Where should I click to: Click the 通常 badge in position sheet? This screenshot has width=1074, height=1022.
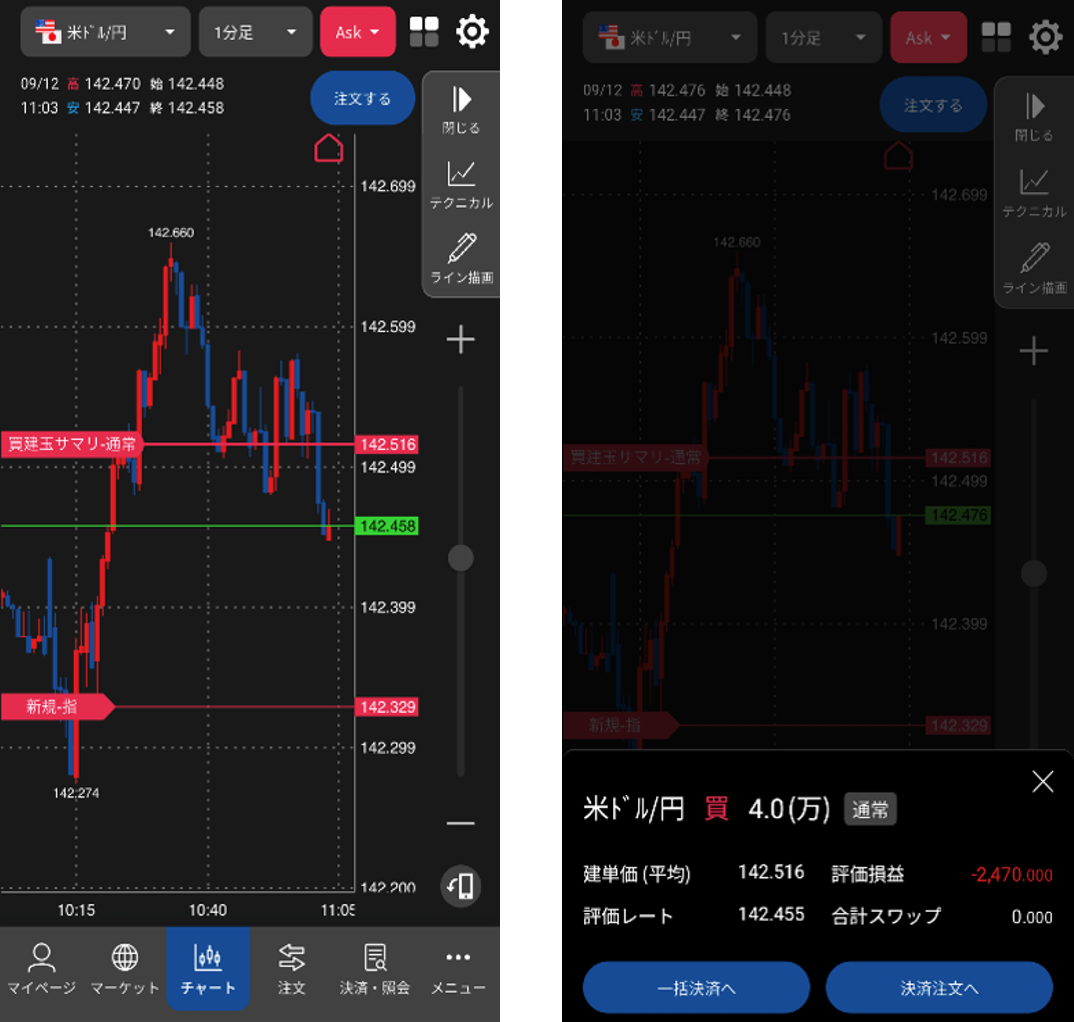coord(870,810)
